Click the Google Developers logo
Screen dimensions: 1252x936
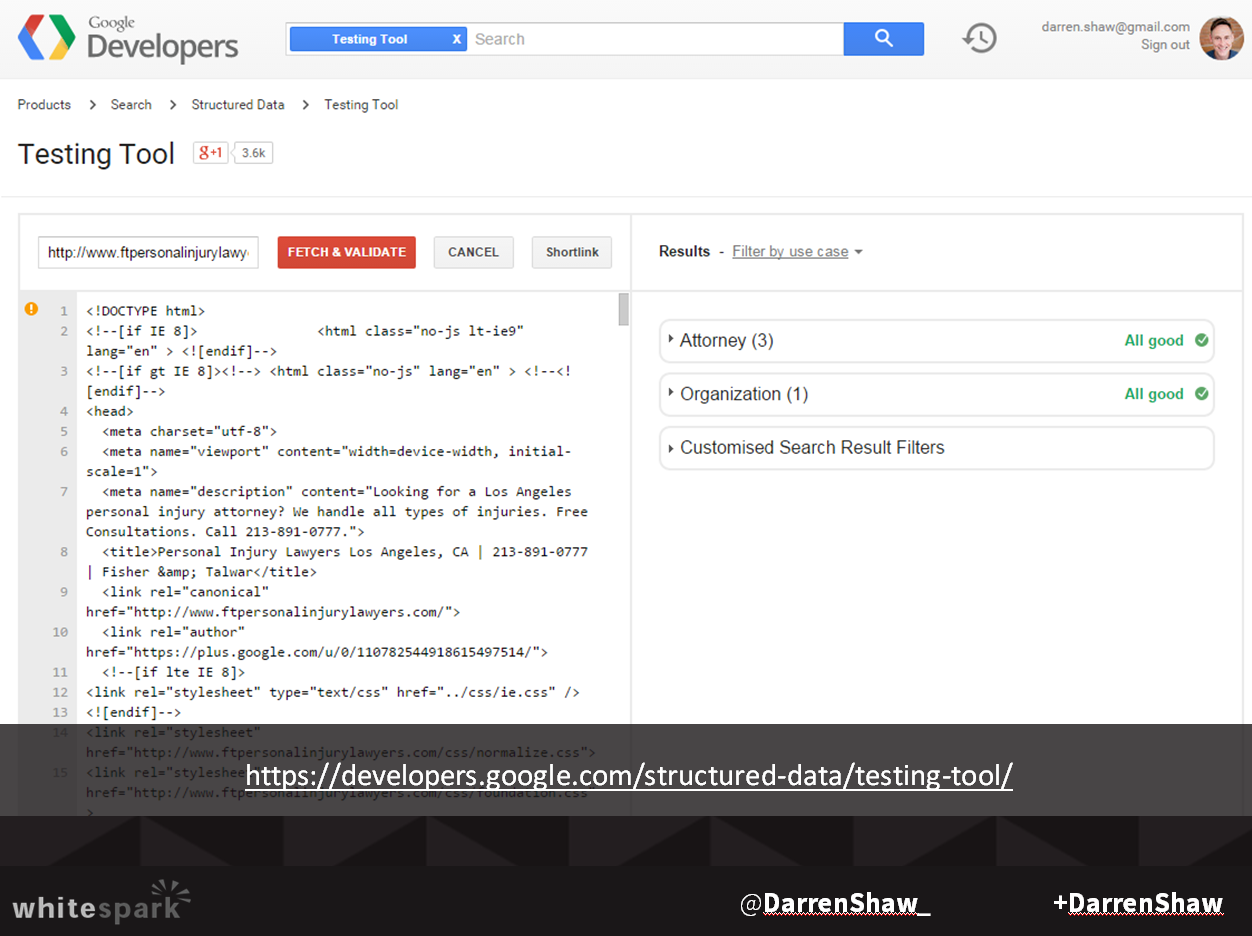tap(128, 39)
